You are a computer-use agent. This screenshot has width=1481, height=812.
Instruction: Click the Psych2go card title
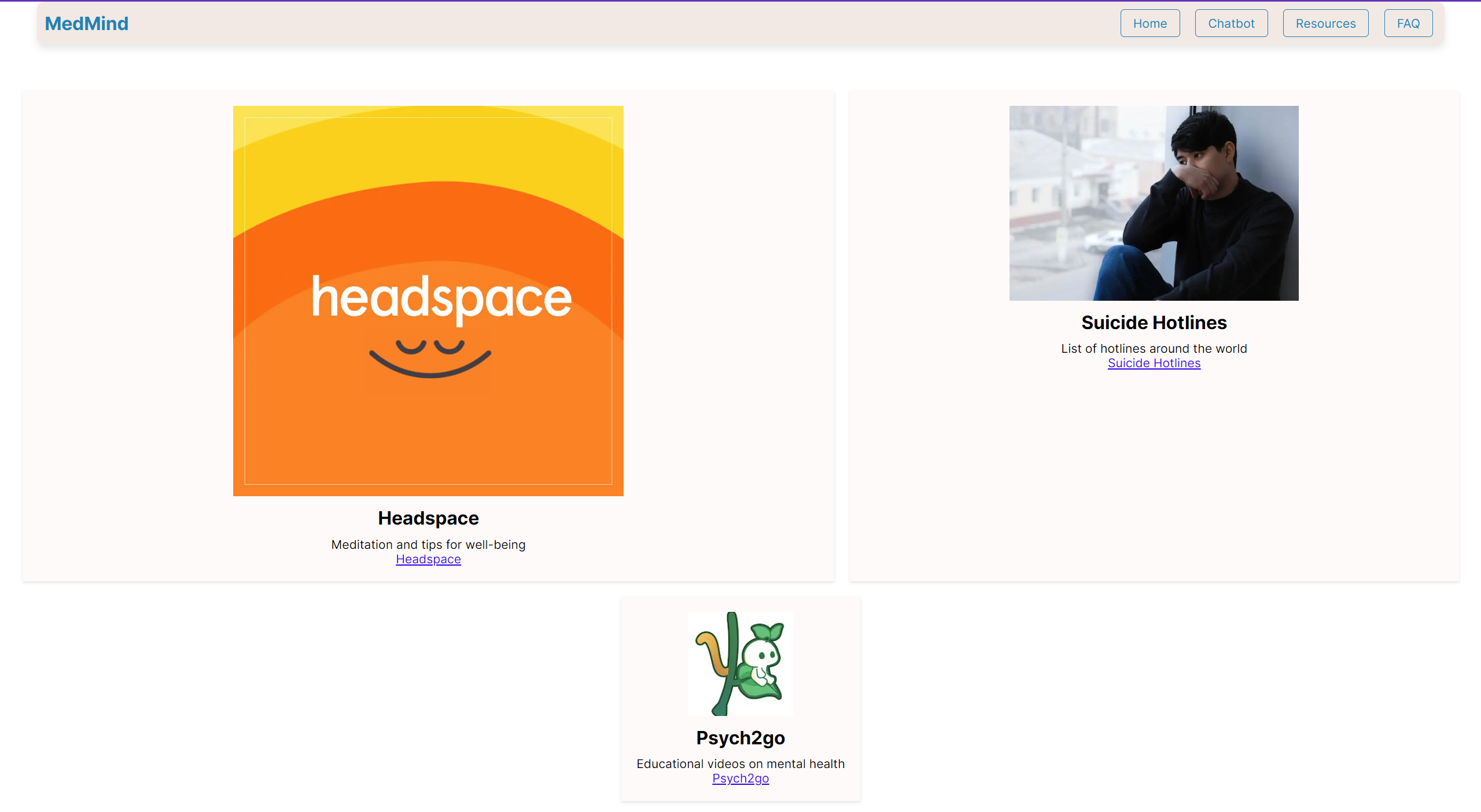pos(740,737)
